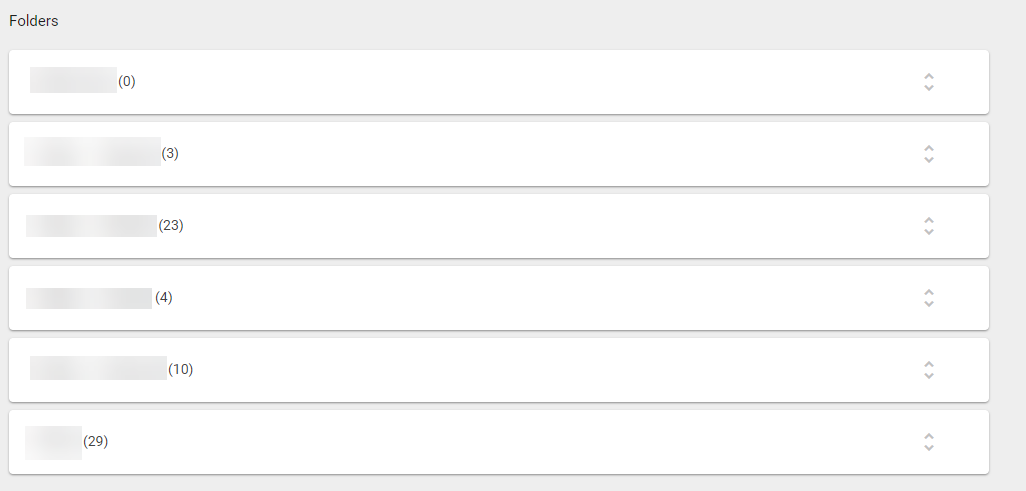Screen dimensions: 1026x491
Task: Click the (3) item count label
Action: tap(170, 154)
